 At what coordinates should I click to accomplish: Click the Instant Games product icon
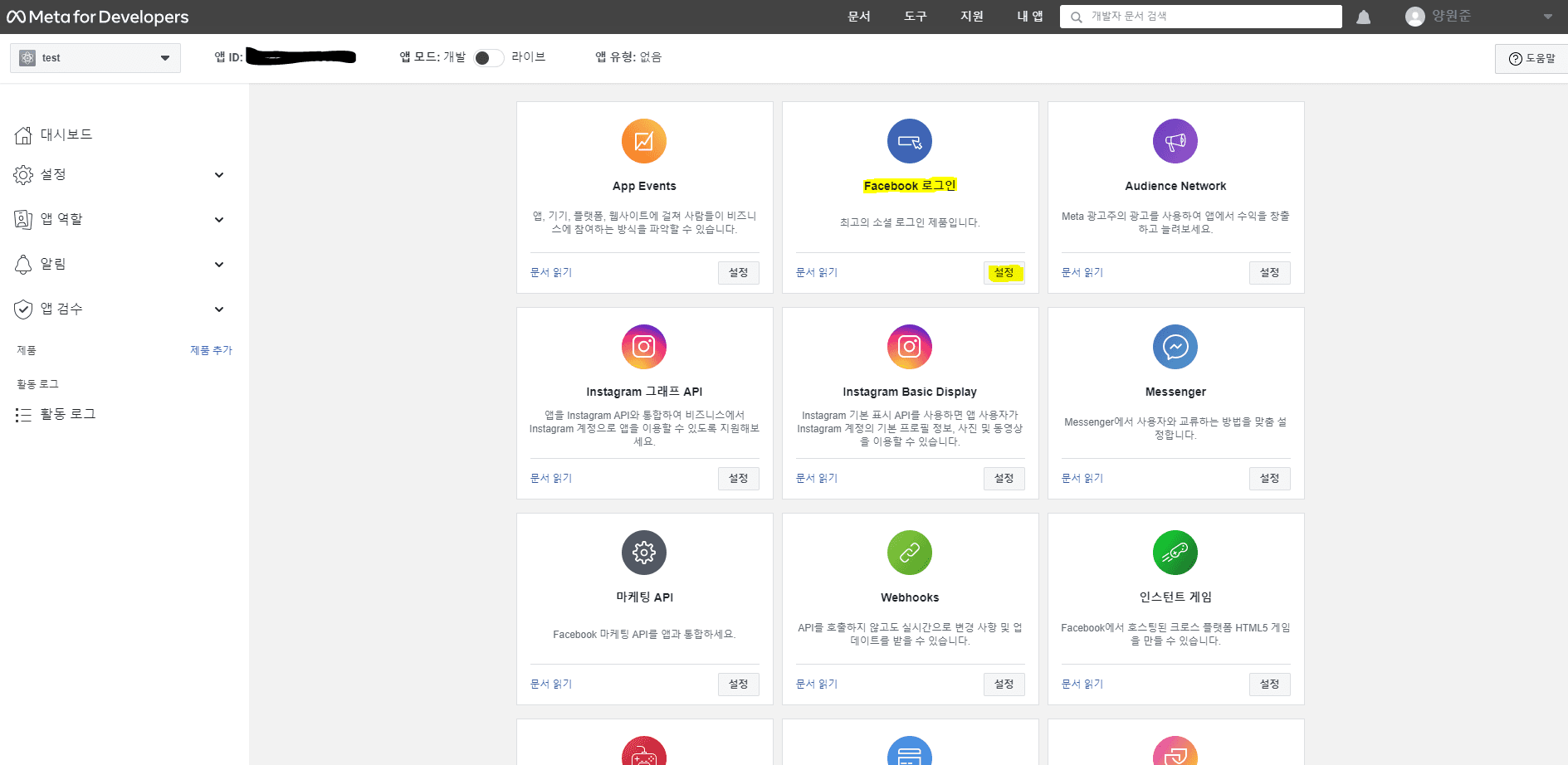(x=1175, y=553)
